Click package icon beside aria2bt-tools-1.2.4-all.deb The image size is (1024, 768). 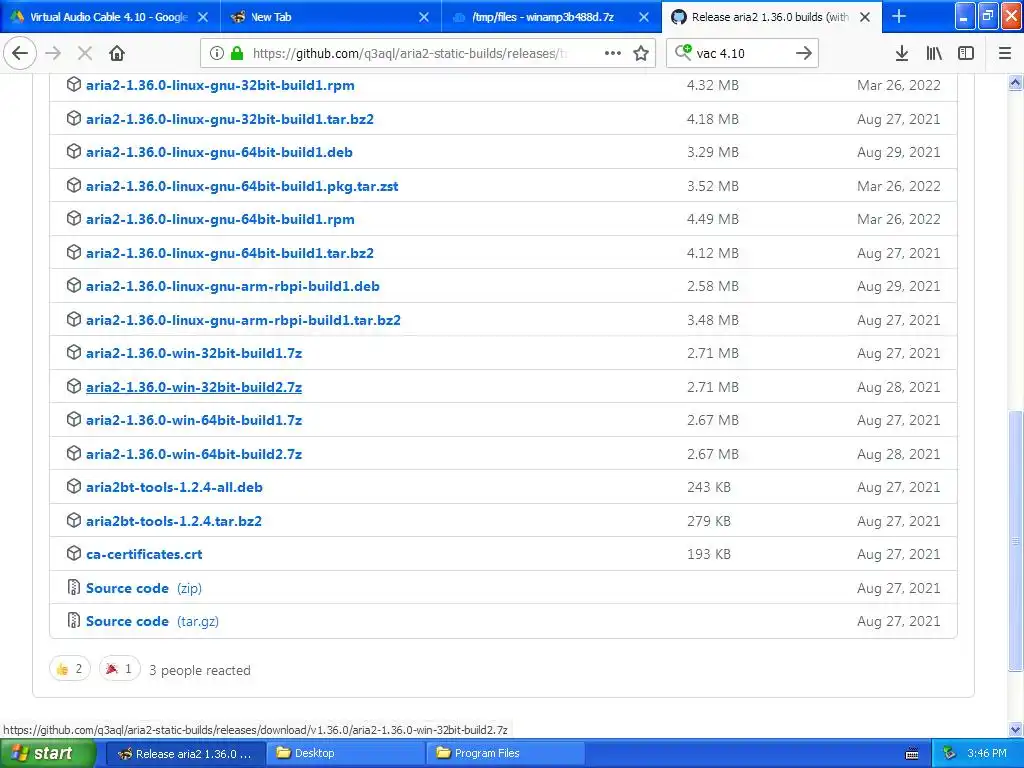pyautogui.click(x=74, y=487)
